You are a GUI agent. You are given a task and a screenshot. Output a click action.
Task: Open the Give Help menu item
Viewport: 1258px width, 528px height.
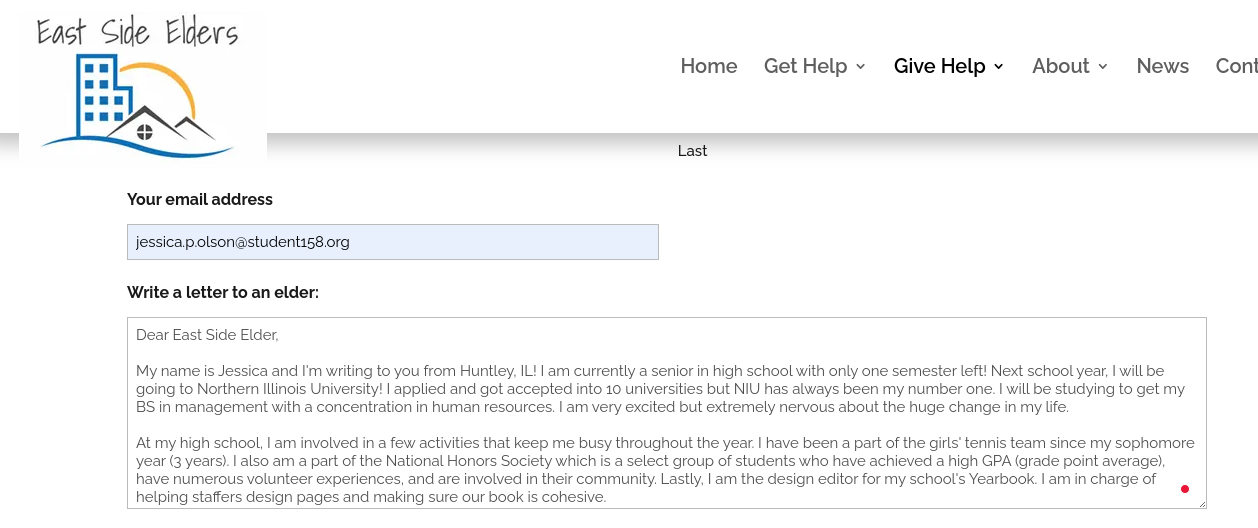click(x=940, y=66)
